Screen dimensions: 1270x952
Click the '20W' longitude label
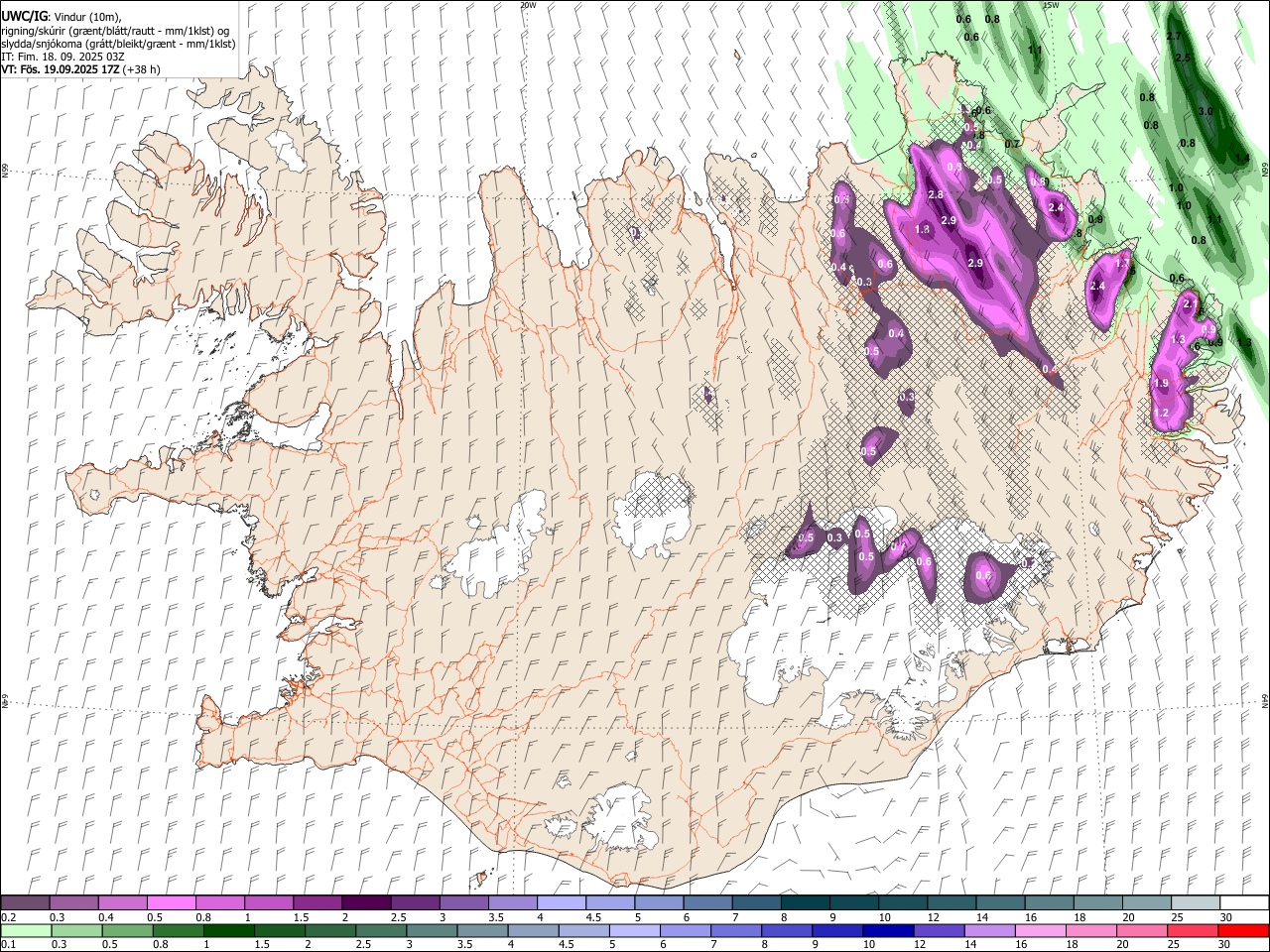tap(527, 5)
